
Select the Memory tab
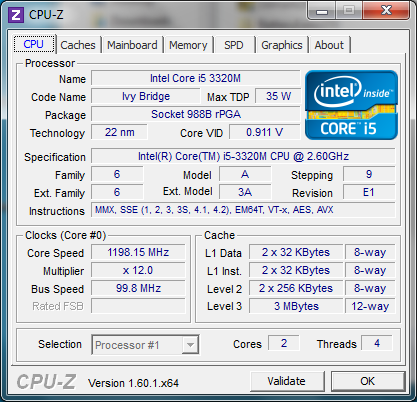coord(188,45)
